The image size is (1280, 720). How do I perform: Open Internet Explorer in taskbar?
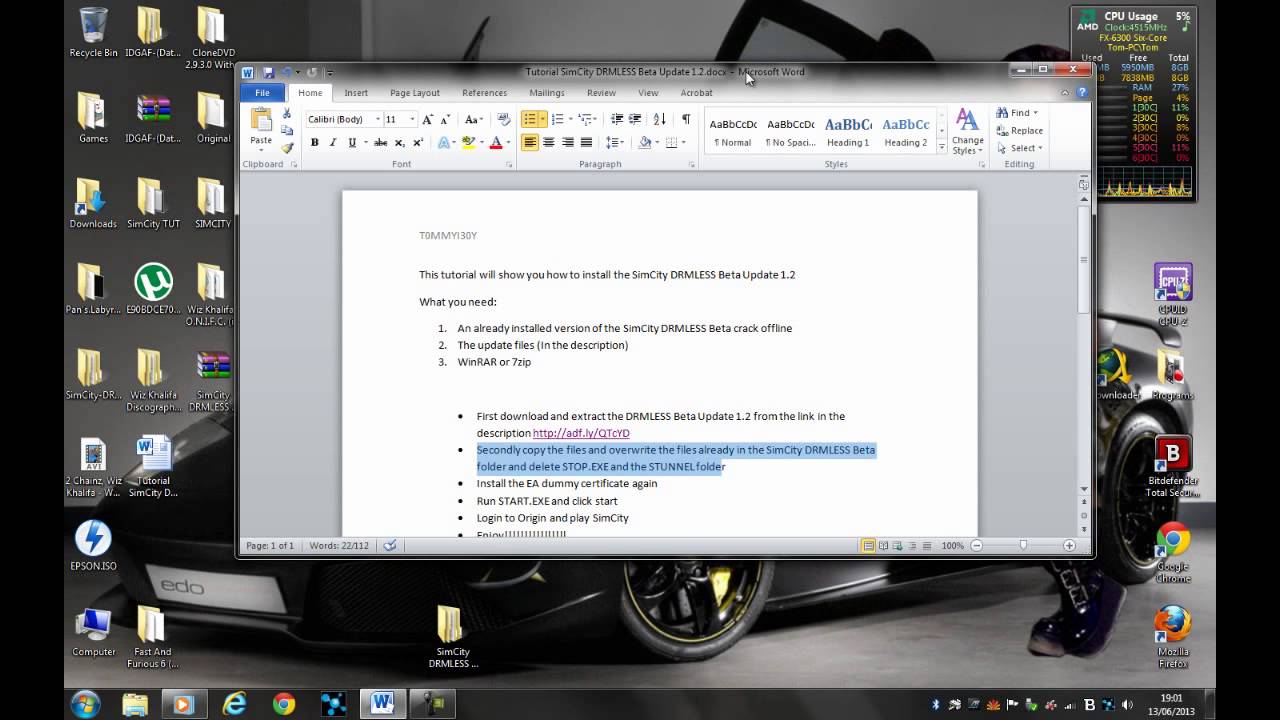(234, 703)
